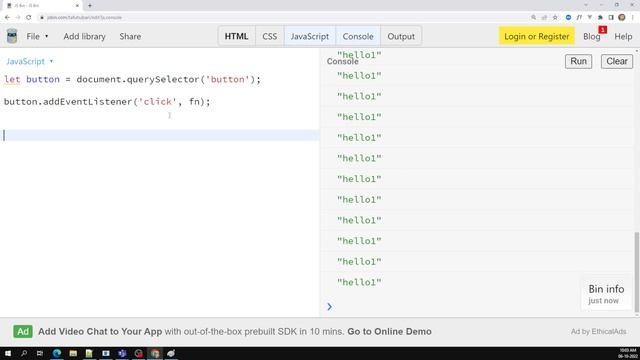Open the Blog link
The height and width of the screenshot is (360, 640).
coord(591,36)
